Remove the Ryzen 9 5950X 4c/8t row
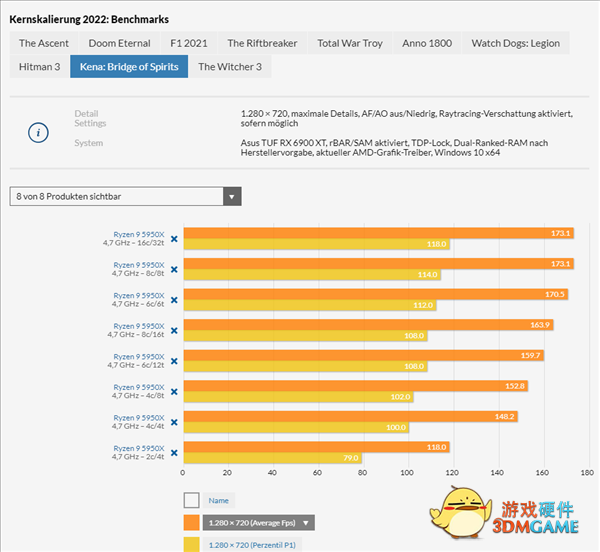 pos(174,392)
